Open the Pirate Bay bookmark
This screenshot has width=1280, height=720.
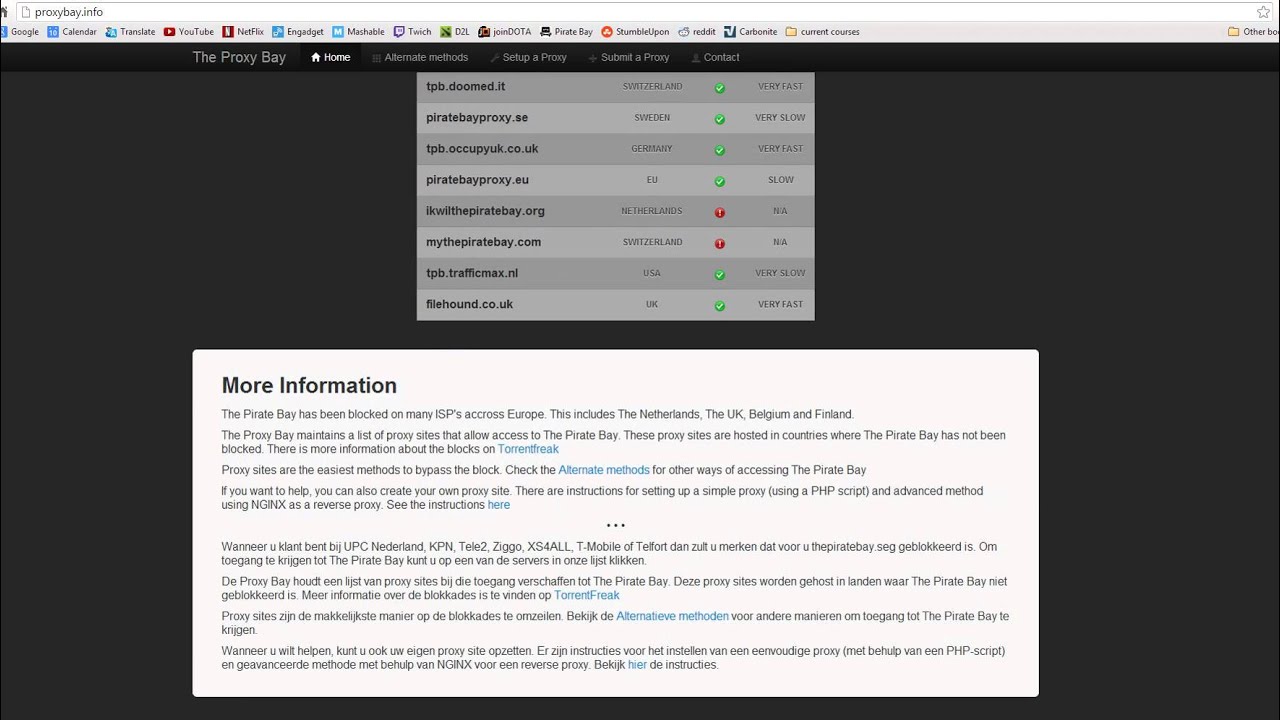point(566,32)
